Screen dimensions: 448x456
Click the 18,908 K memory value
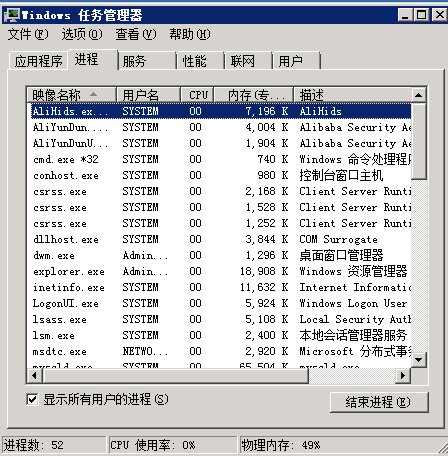pyautogui.click(x=264, y=271)
